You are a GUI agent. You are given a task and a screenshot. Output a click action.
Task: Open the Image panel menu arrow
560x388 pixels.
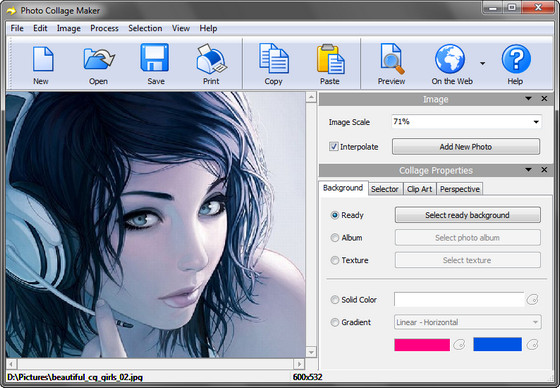[x=529, y=99]
